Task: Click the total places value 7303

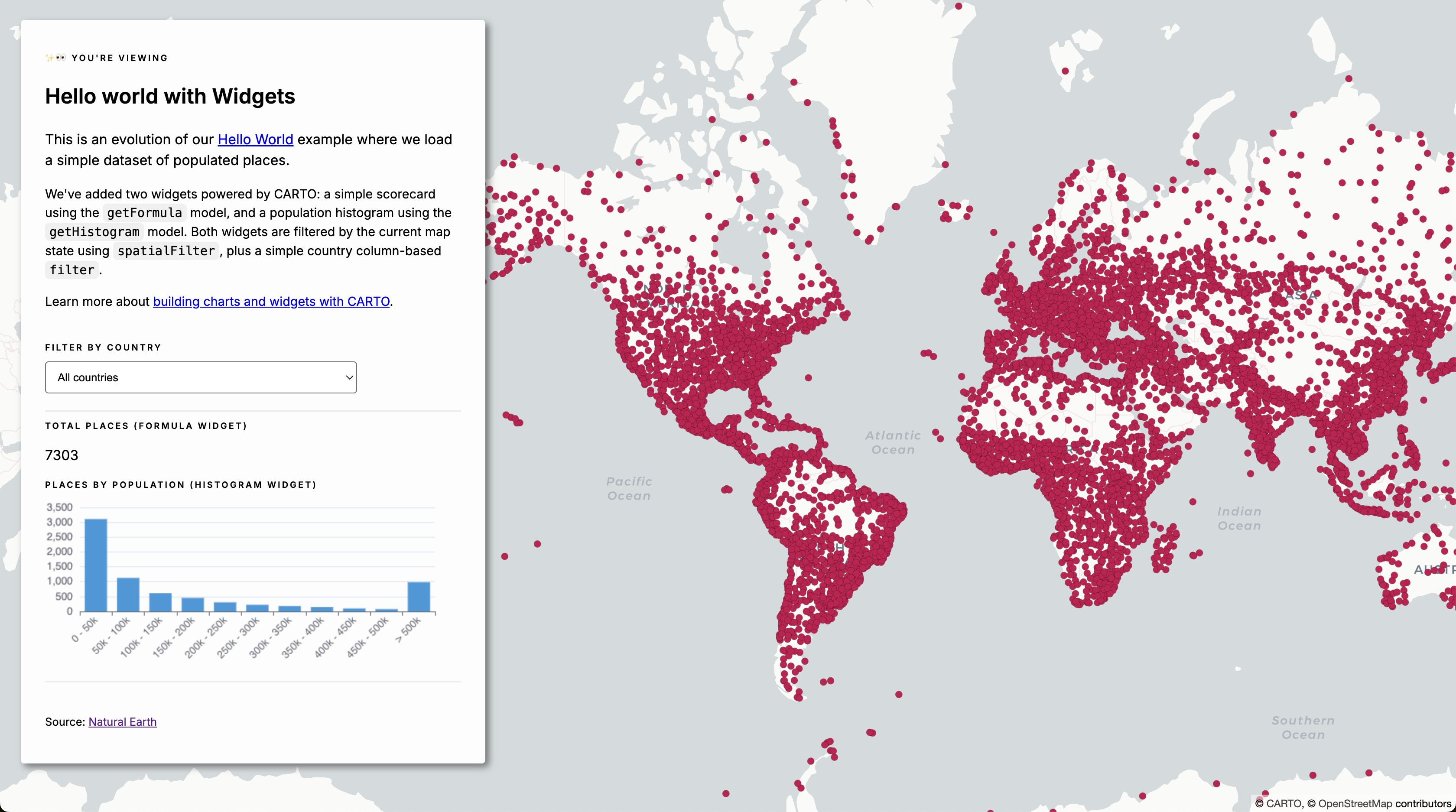Action: pos(62,455)
